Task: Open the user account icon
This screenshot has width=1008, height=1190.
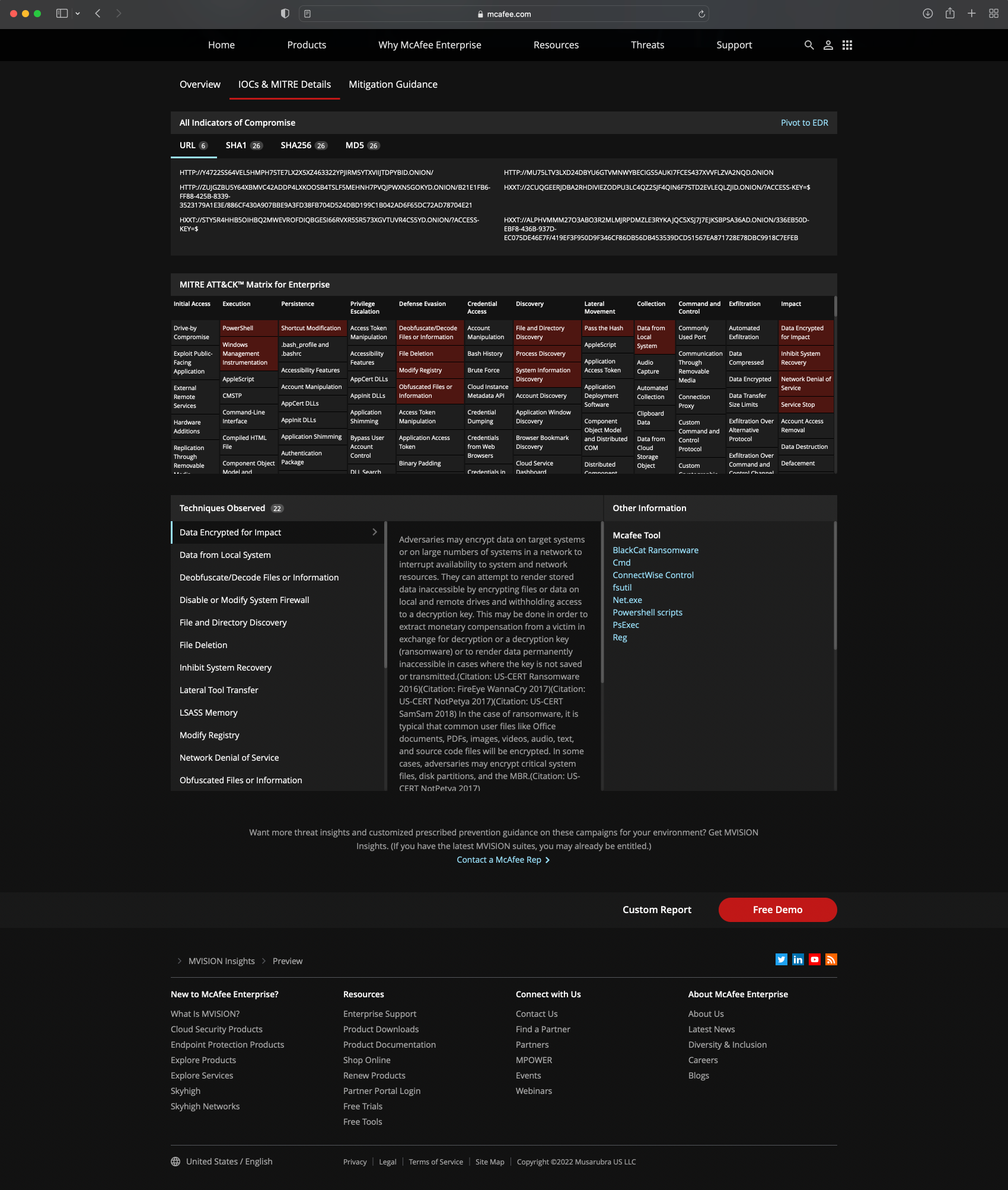Action: (828, 45)
